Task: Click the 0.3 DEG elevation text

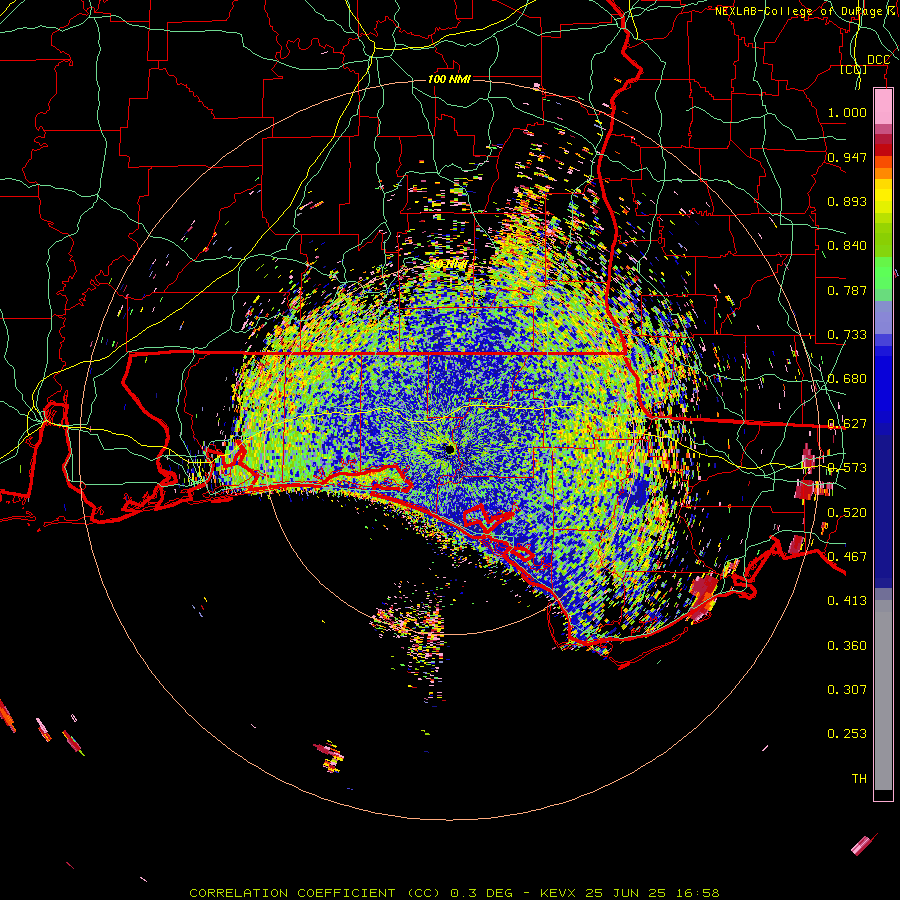Action: coord(481,893)
